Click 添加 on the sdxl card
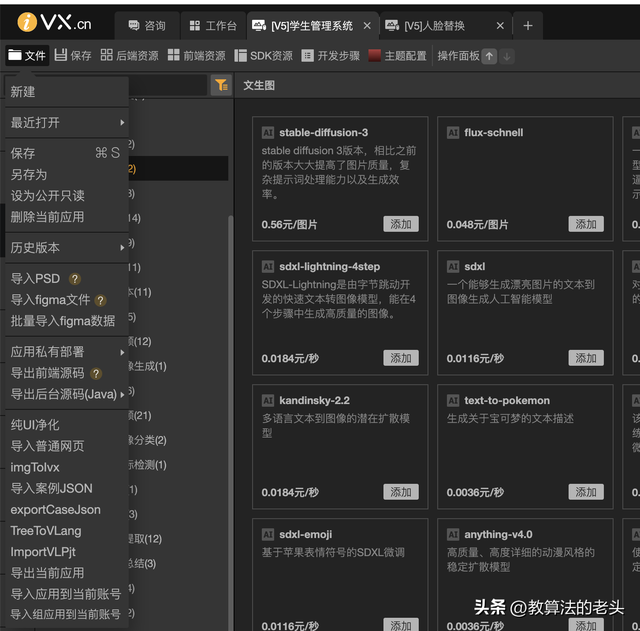Image resolution: width=640 pixels, height=631 pixels. click(586, 358)
